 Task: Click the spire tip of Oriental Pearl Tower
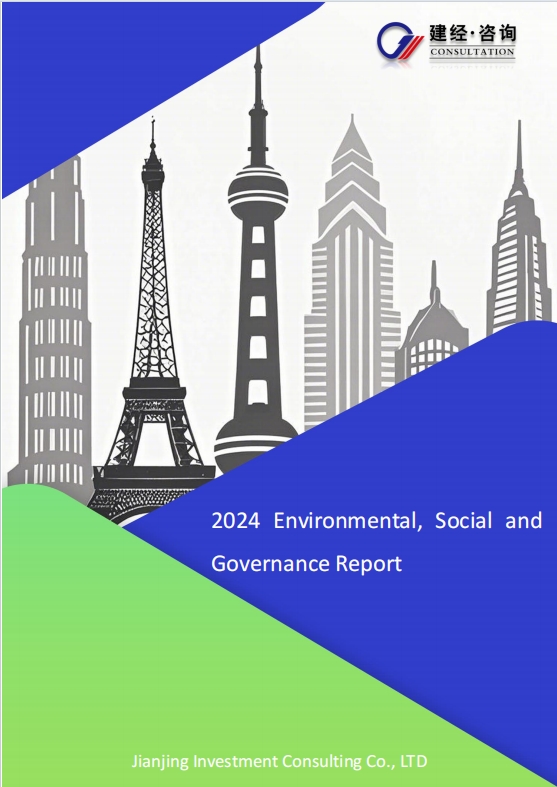258,75
